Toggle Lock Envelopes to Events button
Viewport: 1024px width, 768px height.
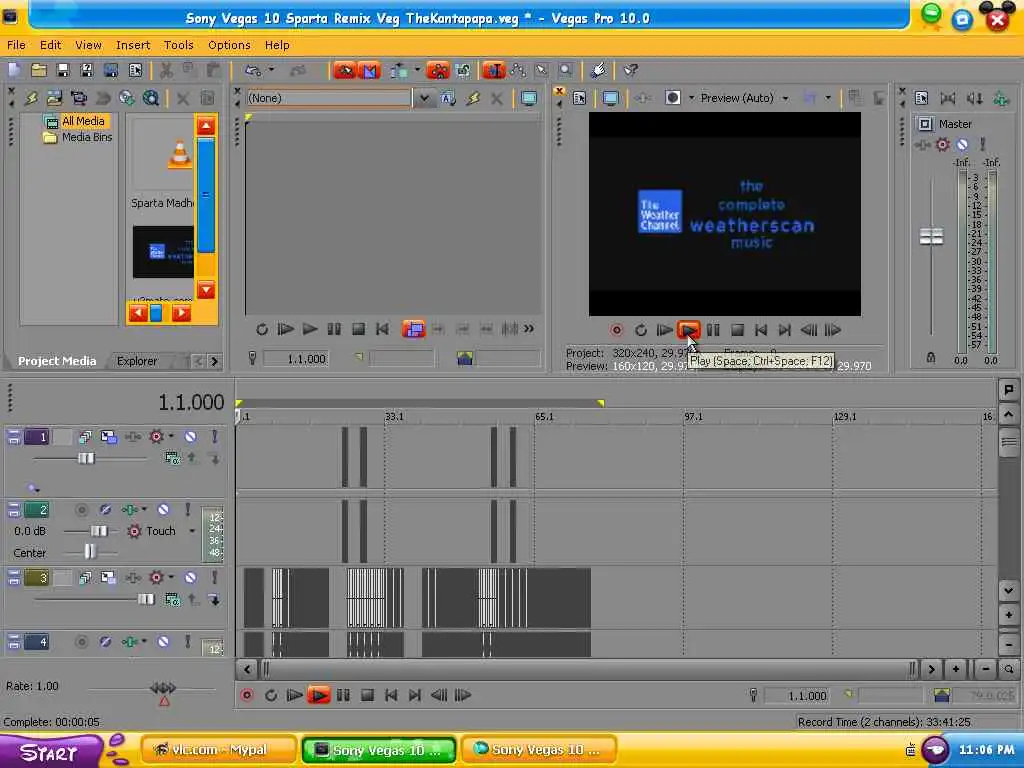[438, 70]
